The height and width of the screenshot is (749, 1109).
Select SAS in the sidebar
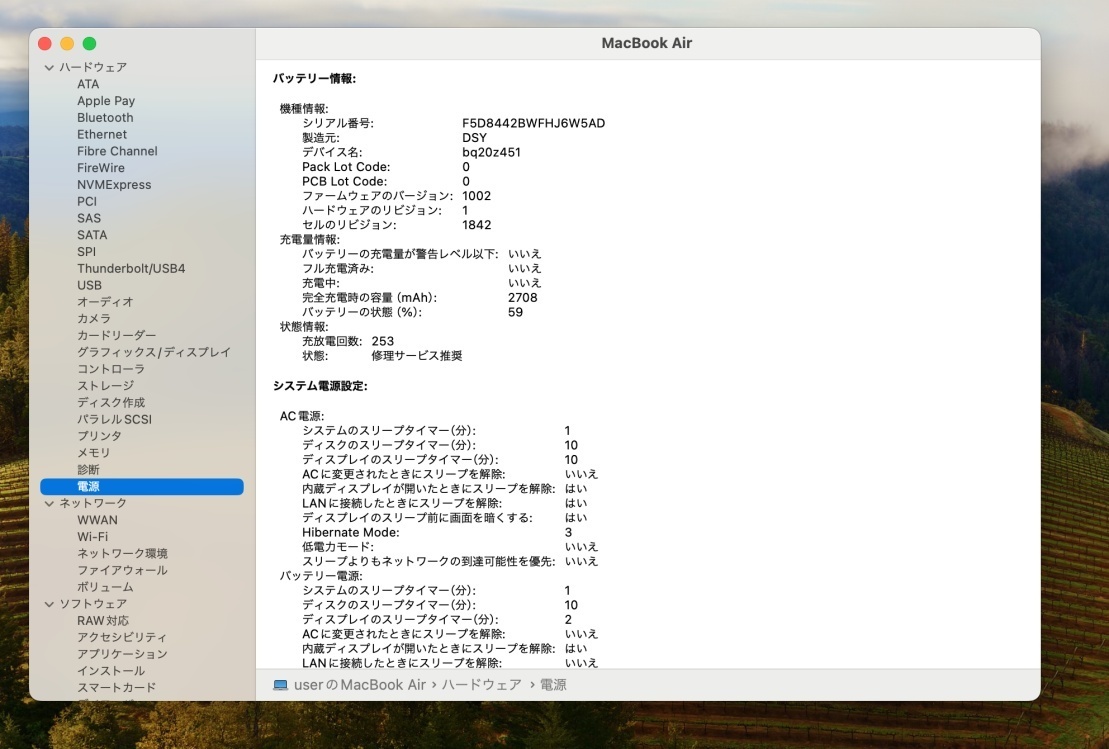tap(88, 219)
